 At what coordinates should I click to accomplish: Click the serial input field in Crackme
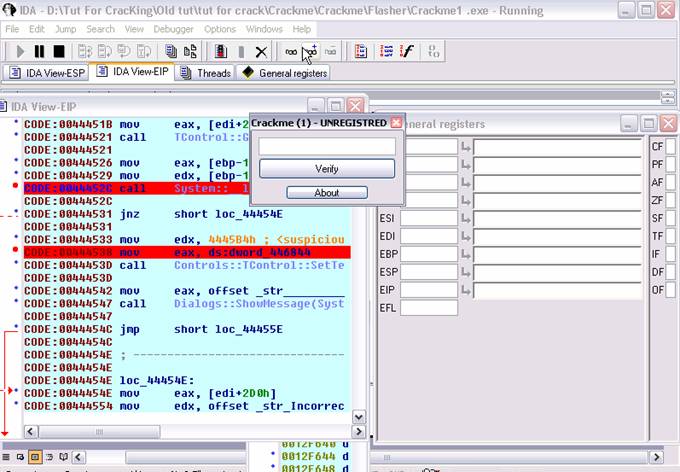[x=327, y=147]
